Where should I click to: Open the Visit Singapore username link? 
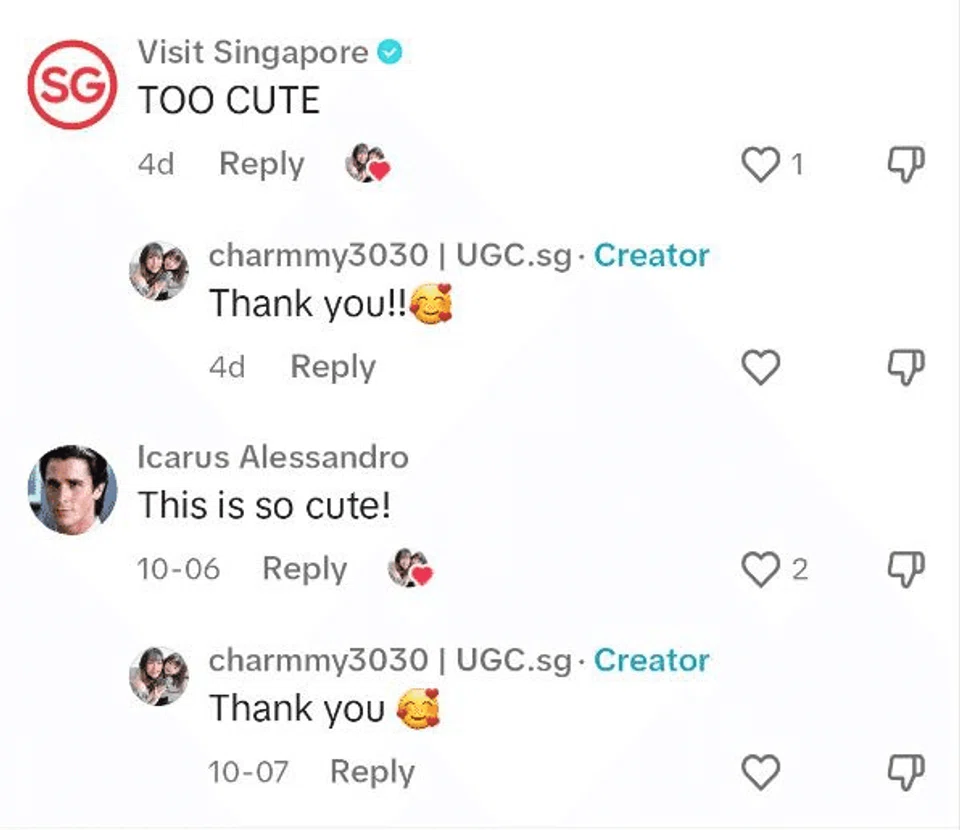[252, 52]
